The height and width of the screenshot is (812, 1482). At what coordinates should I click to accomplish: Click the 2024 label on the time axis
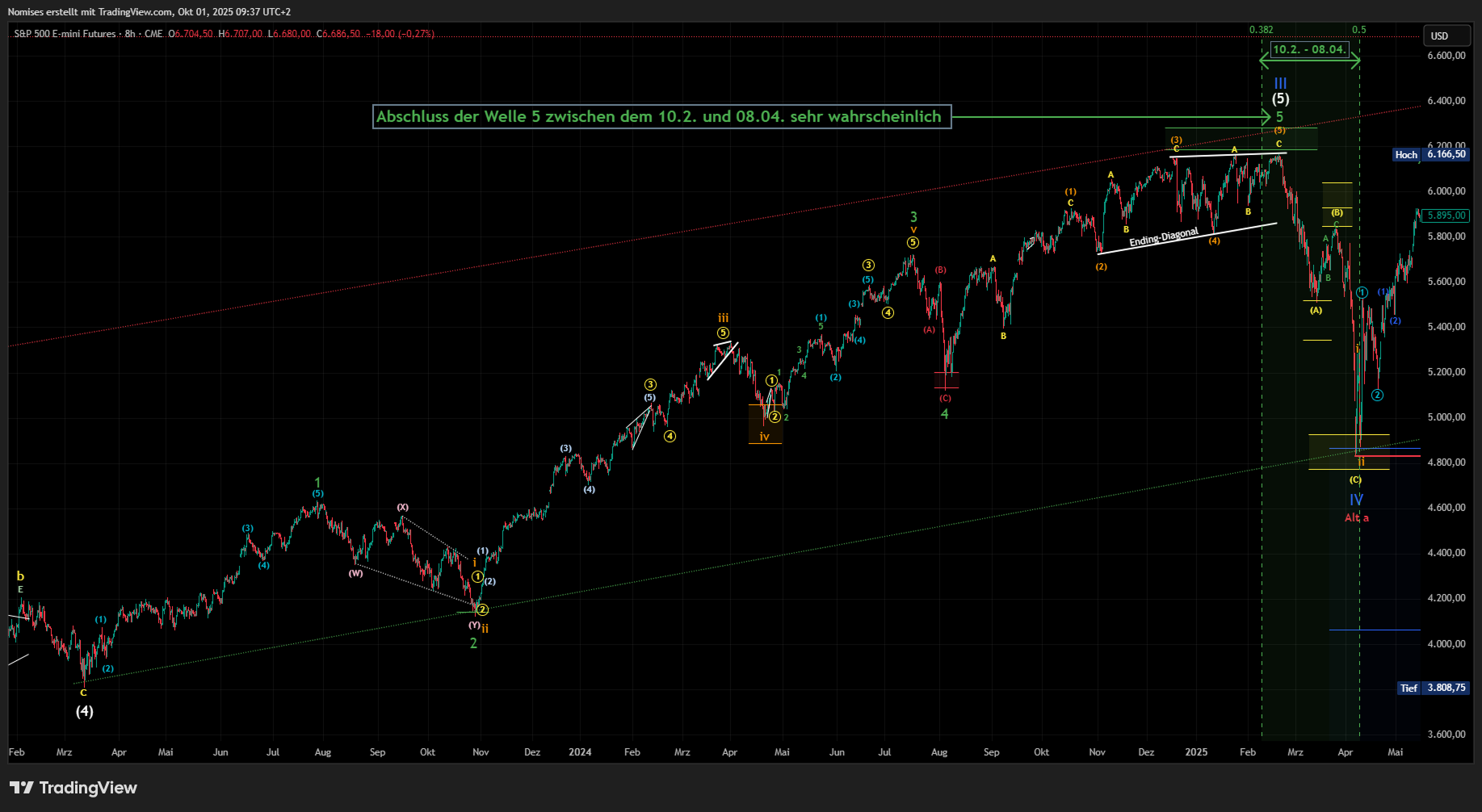tap(580, 752)
